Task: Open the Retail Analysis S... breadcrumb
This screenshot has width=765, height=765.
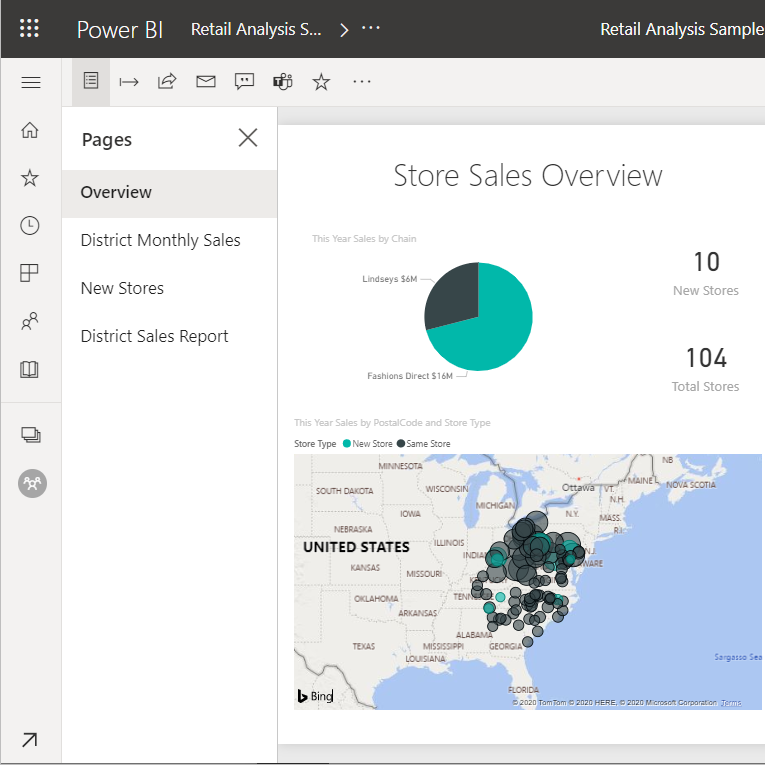Action: pyautogui.click(x=256, y=29)
